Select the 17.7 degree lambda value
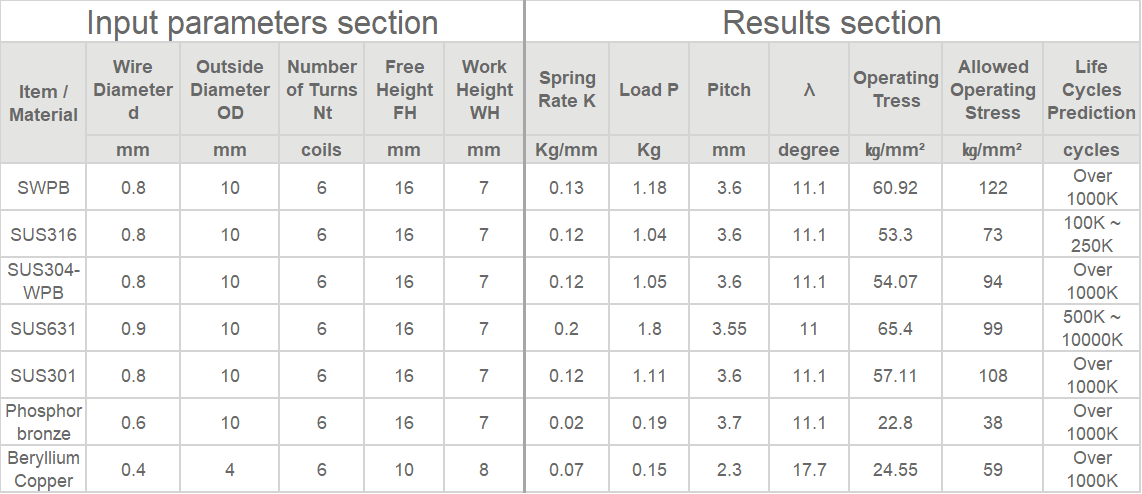 point(808,469)
